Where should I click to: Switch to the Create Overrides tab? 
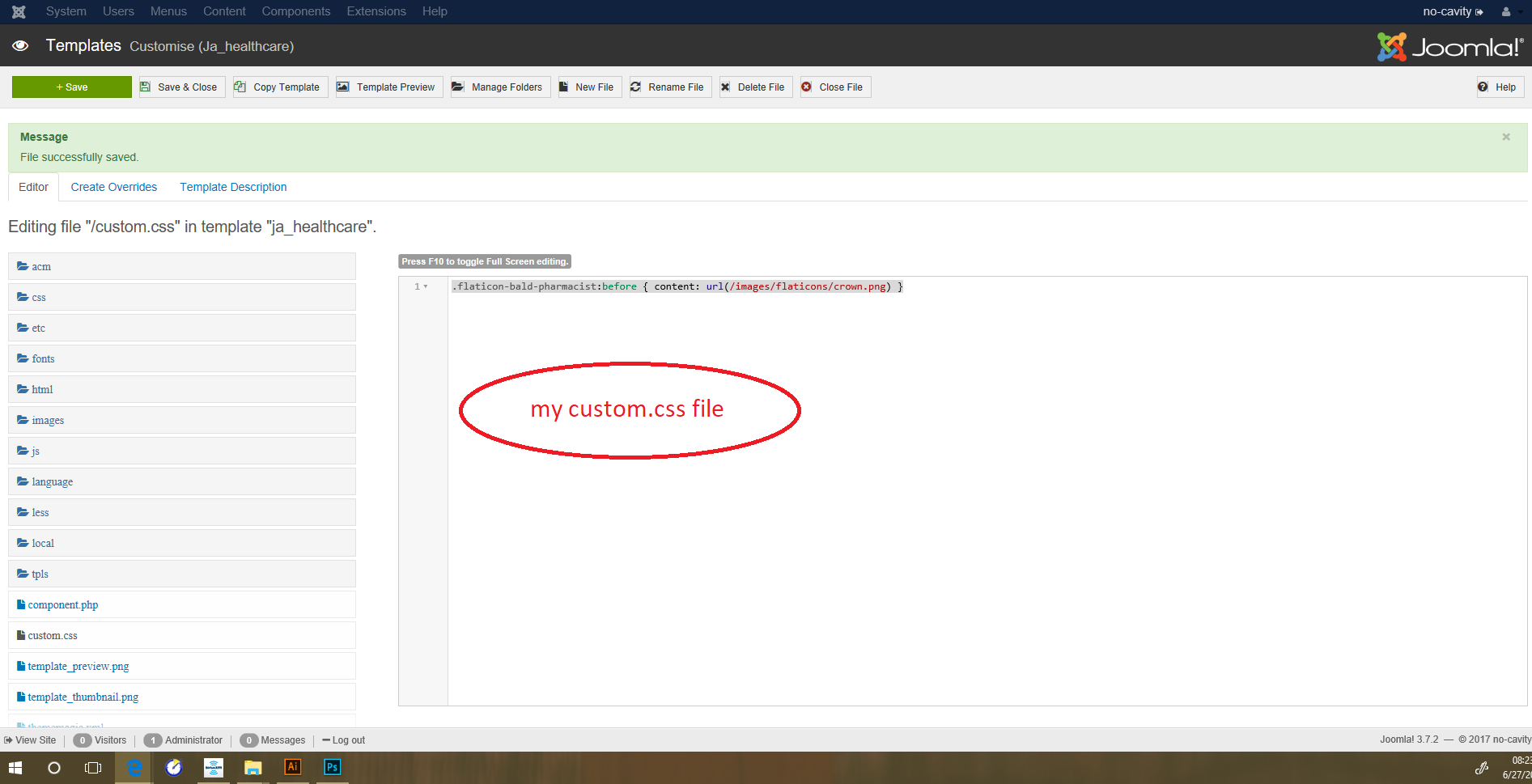pos(114,187)
